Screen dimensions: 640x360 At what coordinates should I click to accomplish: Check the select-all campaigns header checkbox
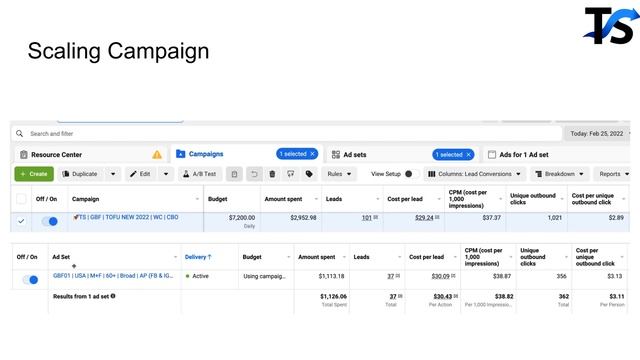[x=21, y=199]
